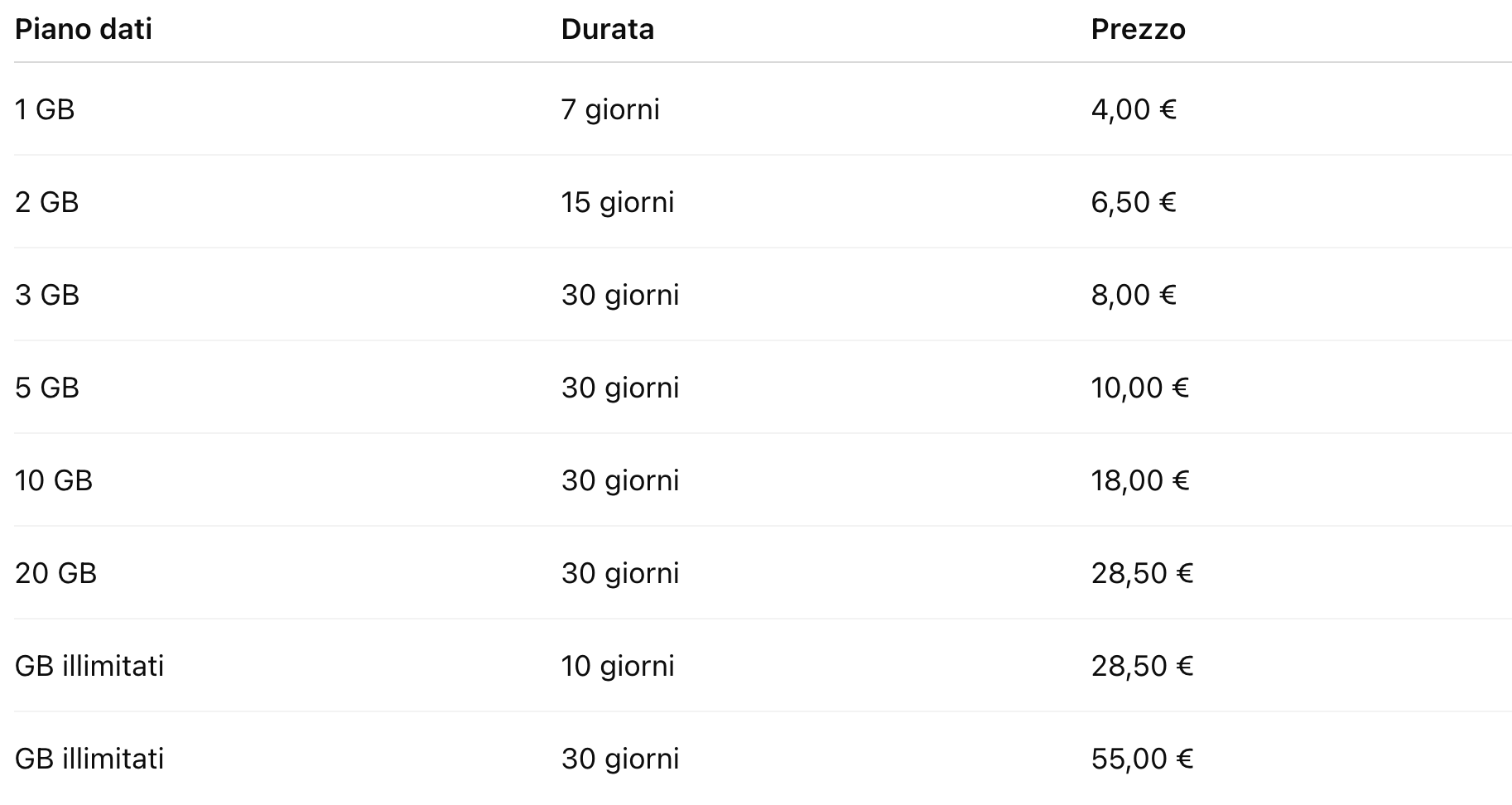
Task: Select the 20 GB plan cell
Action: 56,573
